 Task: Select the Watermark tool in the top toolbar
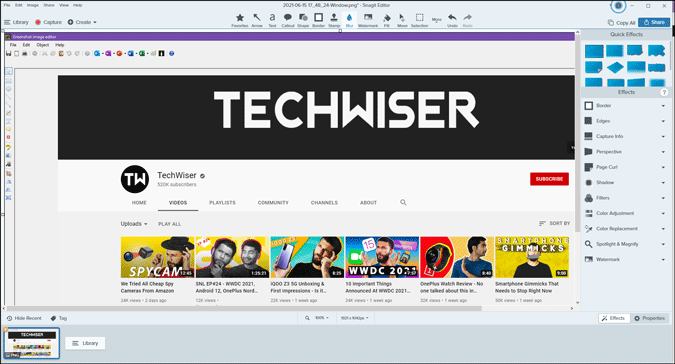coord(368,20)
